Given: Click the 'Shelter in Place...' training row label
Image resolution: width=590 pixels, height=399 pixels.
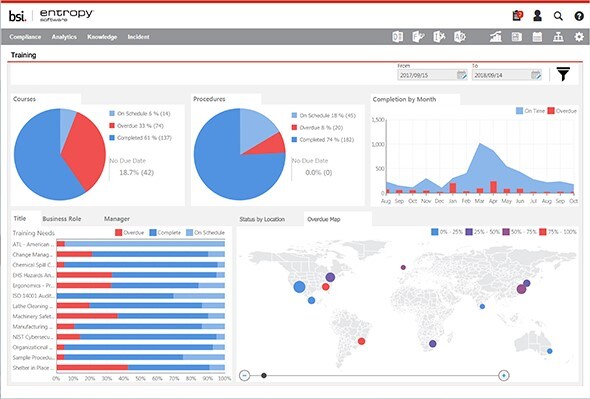Looking at the screenshot, I should (x=33, y=368).
